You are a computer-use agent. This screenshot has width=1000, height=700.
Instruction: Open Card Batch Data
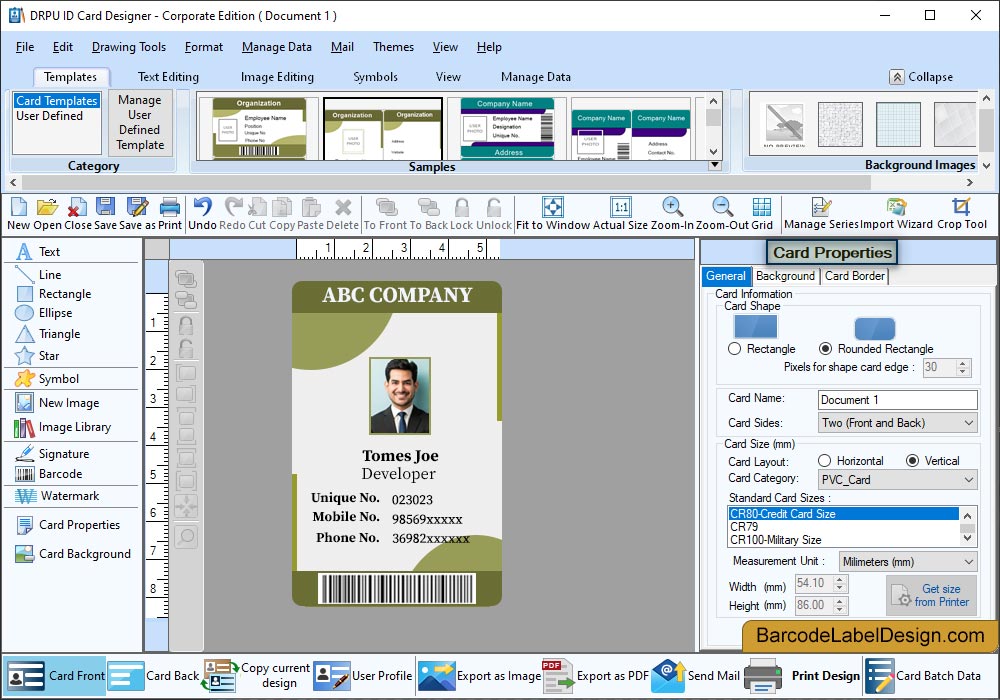(x=923, y=676)
